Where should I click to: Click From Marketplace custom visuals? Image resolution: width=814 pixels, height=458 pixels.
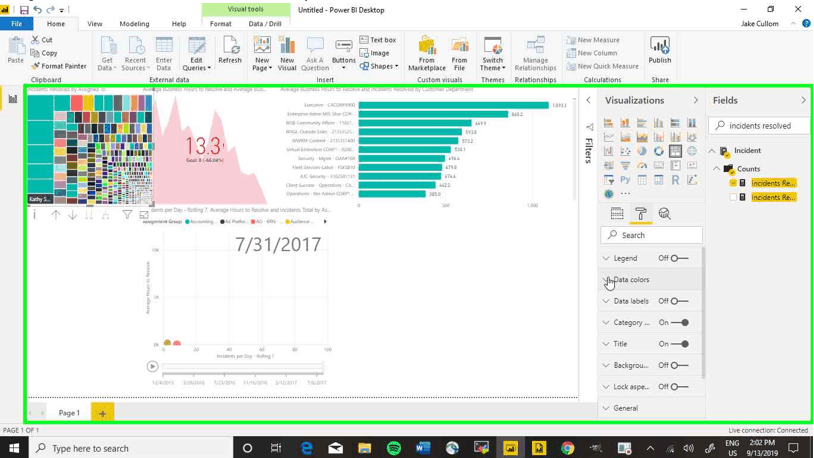(427, 54)
